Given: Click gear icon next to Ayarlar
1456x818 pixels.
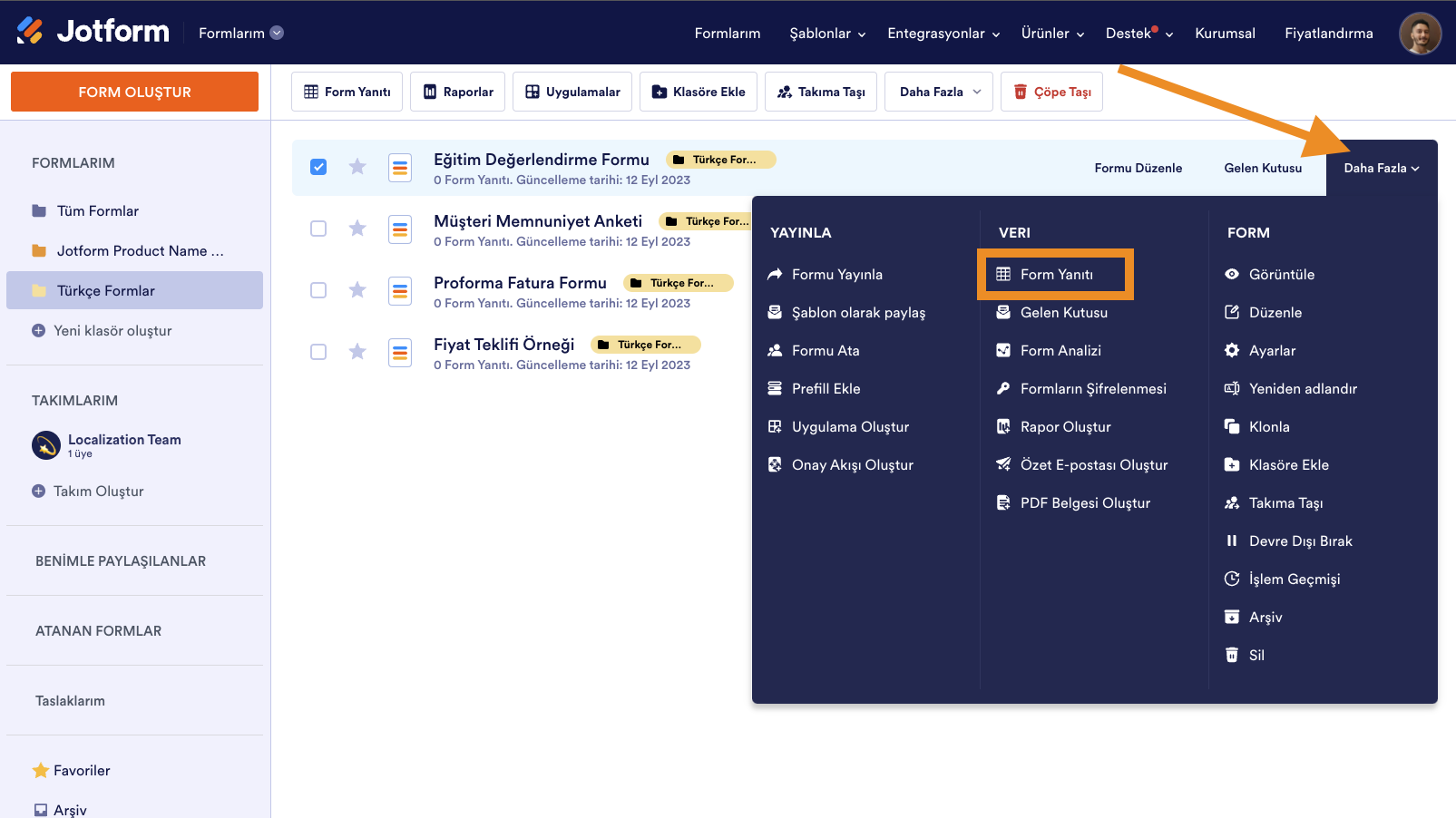Looking at the screenshot, I should [x=1232, y=350].
